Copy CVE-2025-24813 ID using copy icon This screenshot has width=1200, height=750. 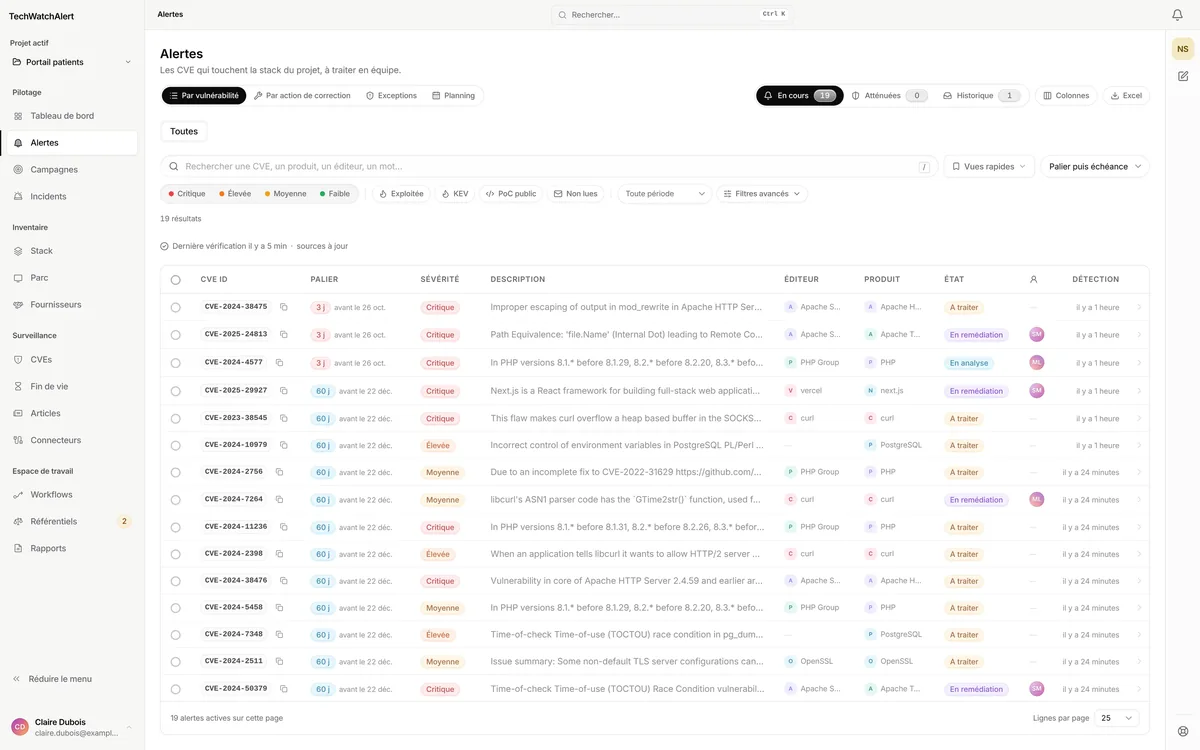tap(284, 334)
